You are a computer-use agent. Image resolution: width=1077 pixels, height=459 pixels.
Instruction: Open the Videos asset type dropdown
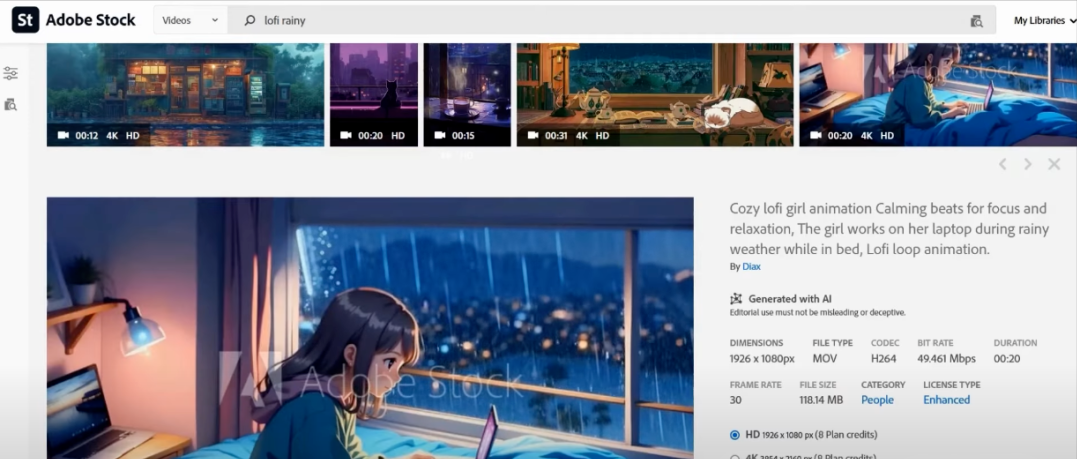(190, 20)
